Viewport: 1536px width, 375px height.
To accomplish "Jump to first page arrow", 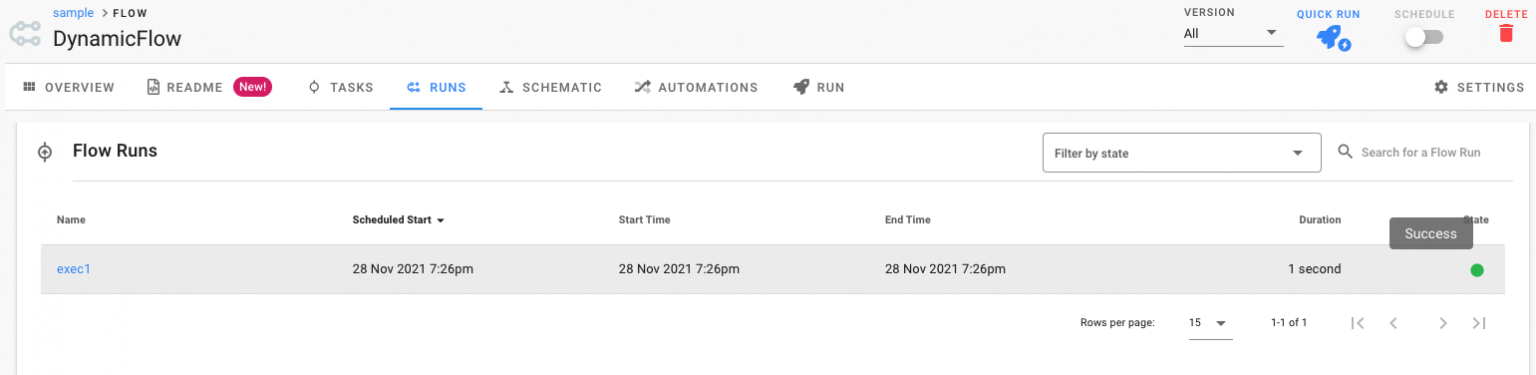I will pyautogui.click(x=1357, y=323).
